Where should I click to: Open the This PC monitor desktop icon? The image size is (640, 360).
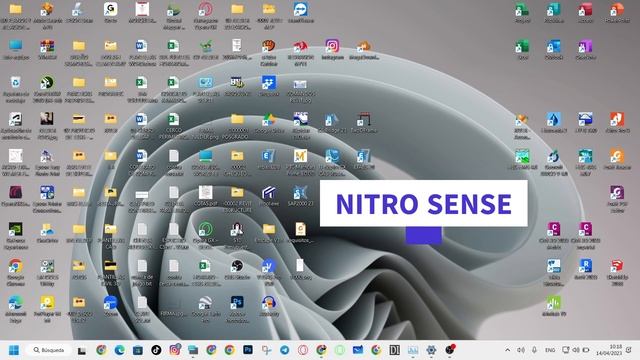(x=16, y=46)
